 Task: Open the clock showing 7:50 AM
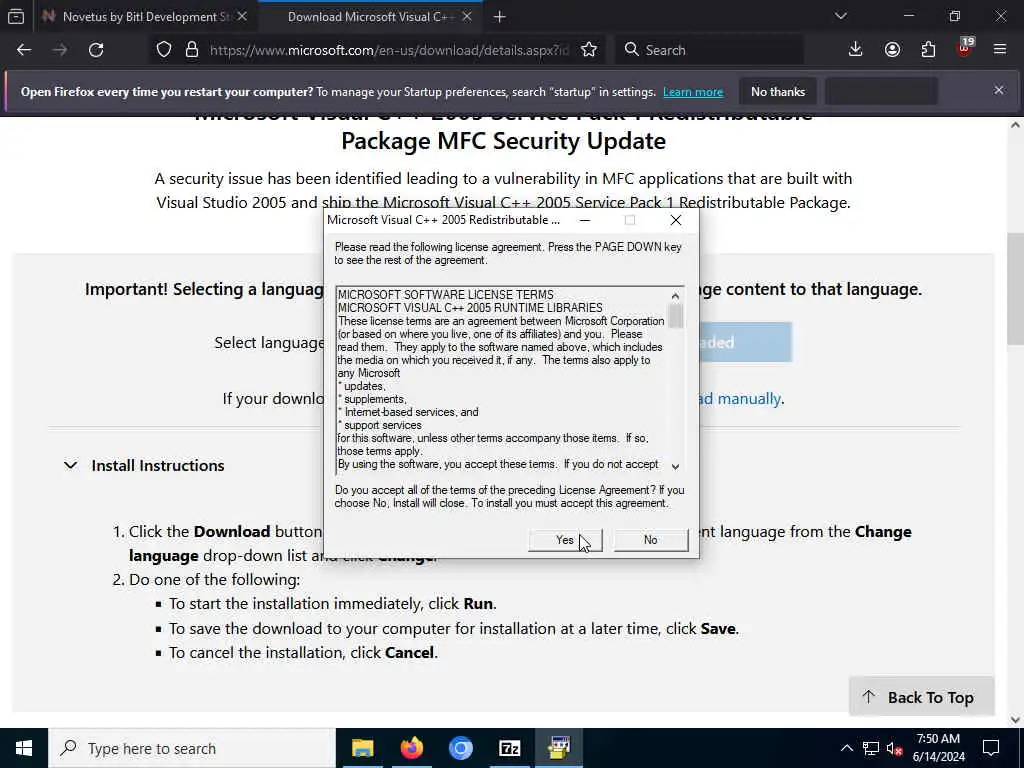tap(938, 748)
